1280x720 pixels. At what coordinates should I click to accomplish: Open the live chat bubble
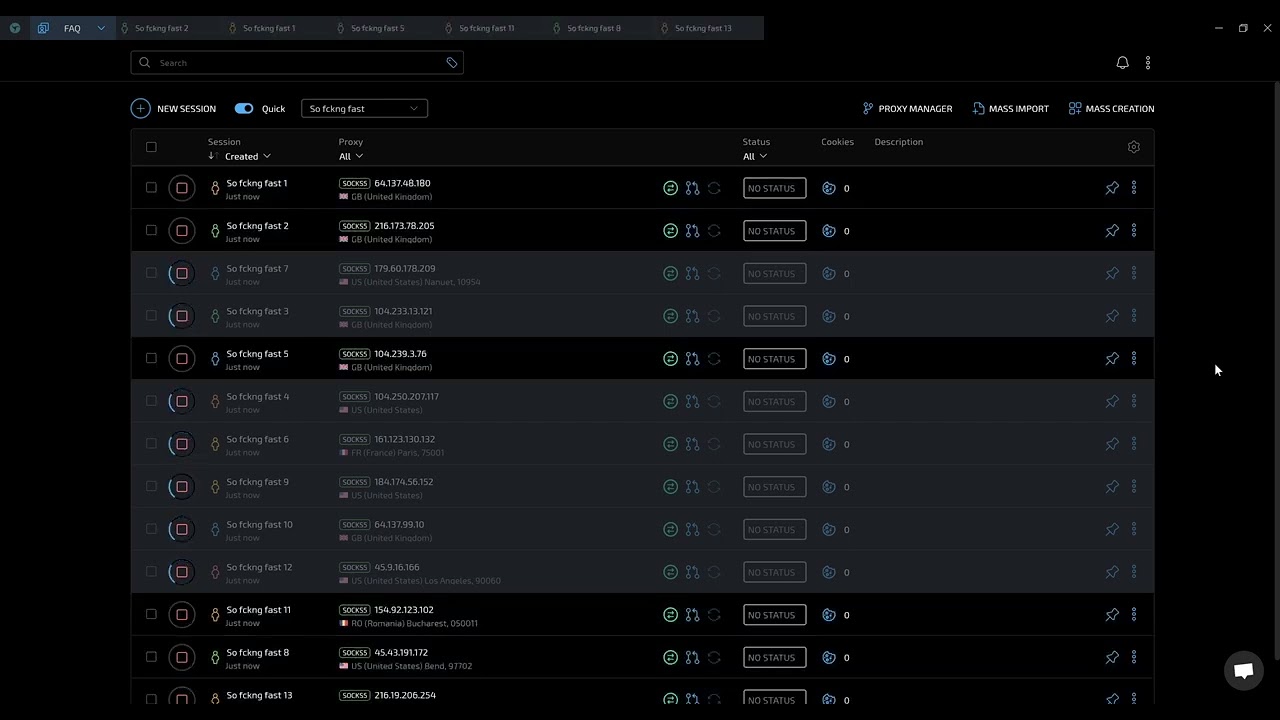pos(1244,671)
